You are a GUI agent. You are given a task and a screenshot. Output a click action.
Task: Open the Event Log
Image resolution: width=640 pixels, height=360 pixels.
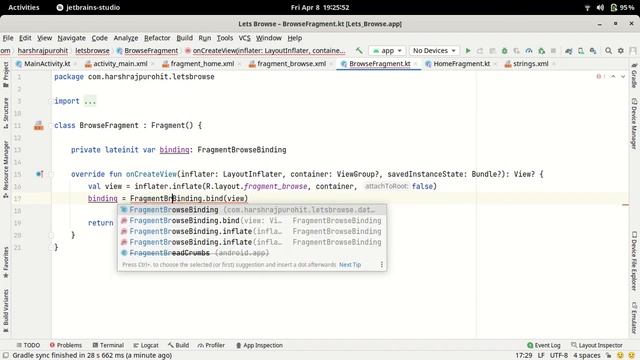click(x=544, y=345)
